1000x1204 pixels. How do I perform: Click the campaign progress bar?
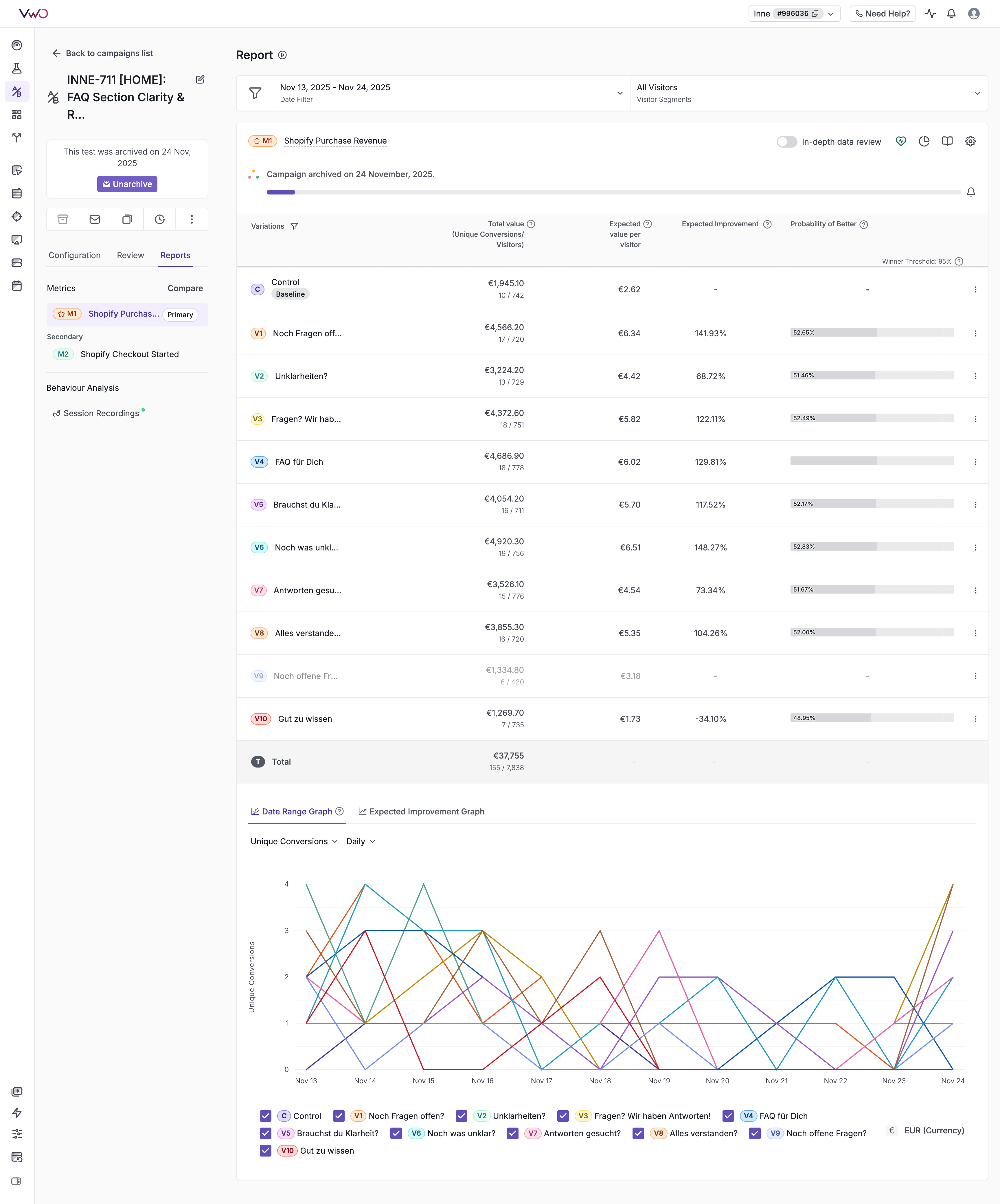tap(613, 192)
